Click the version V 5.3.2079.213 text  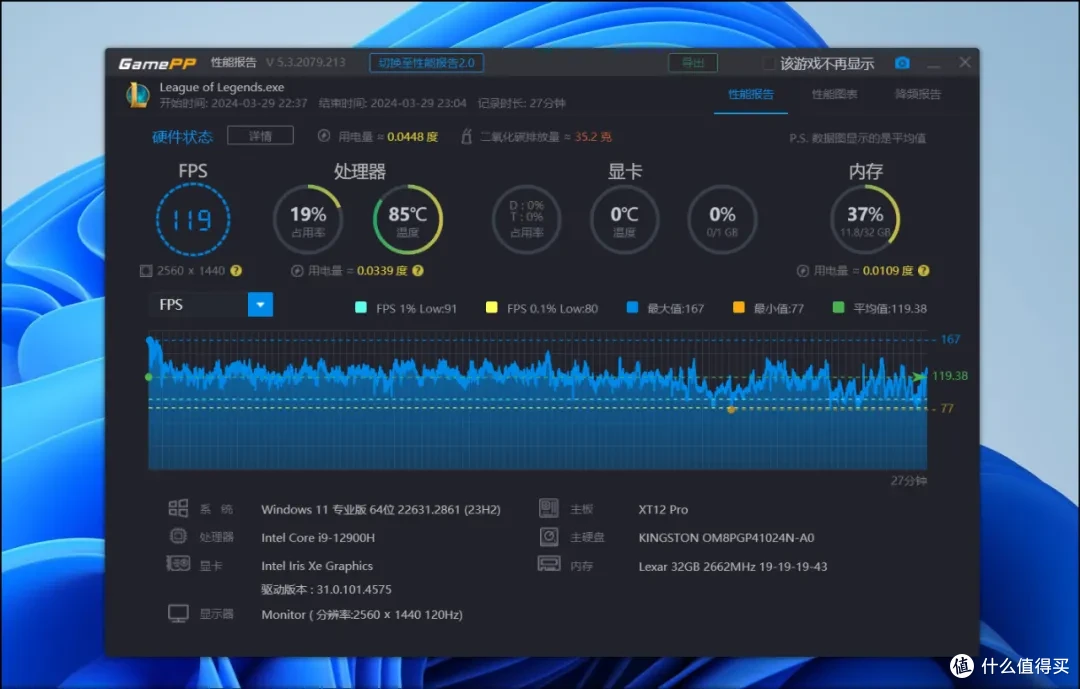(x=305, y=62)
